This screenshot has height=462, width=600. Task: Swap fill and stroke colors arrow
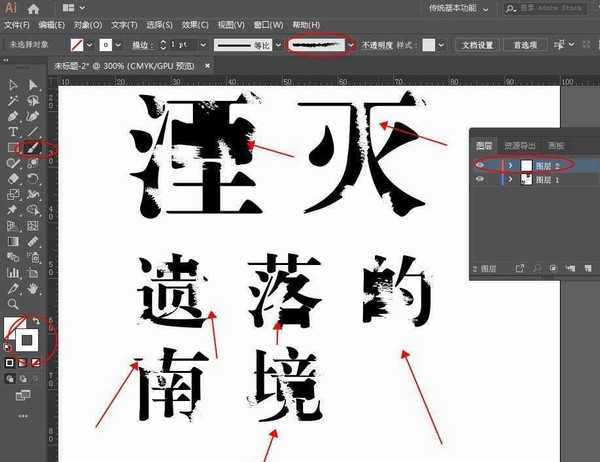tap(36, 321)
